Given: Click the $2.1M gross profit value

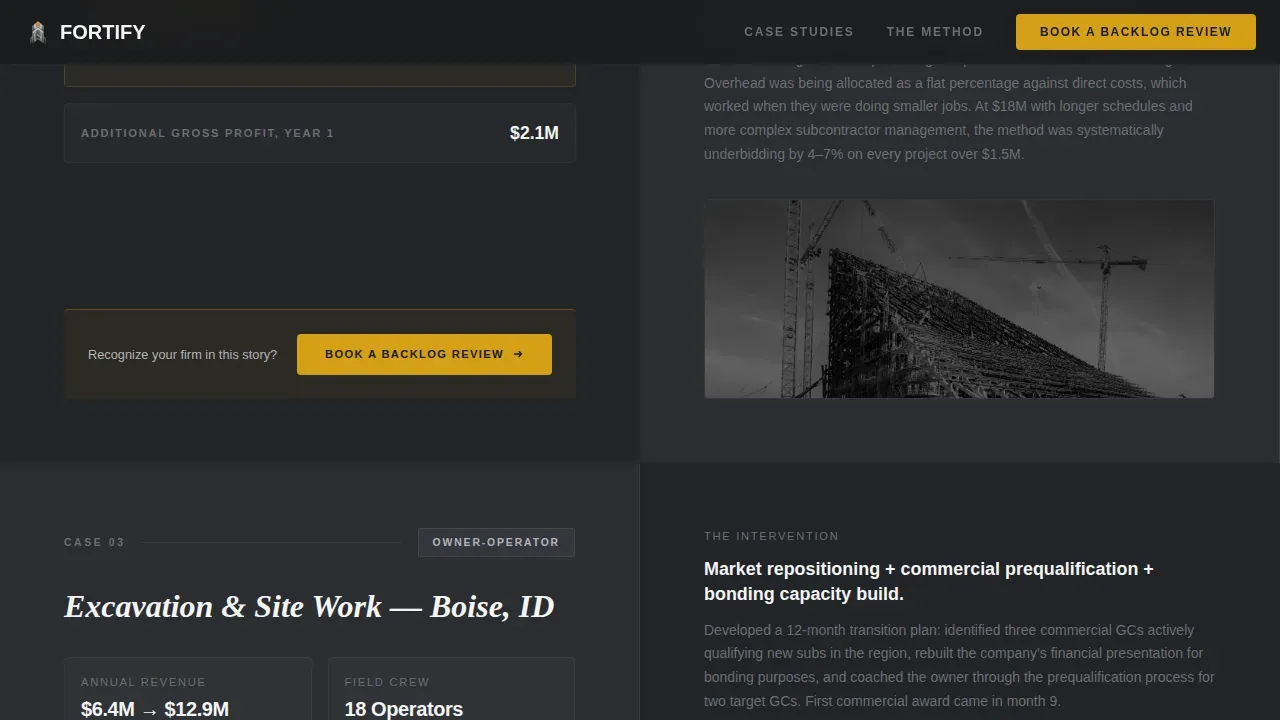Looking at the screenshot, I should click(534, 133).
